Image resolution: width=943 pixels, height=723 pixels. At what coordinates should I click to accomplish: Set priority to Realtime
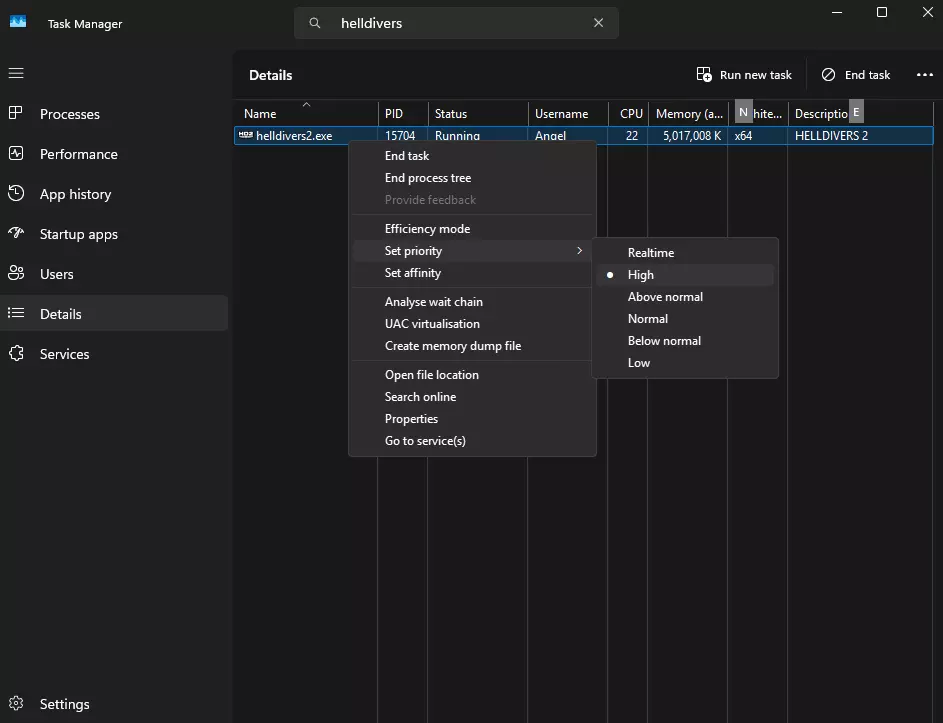[651, 253]
